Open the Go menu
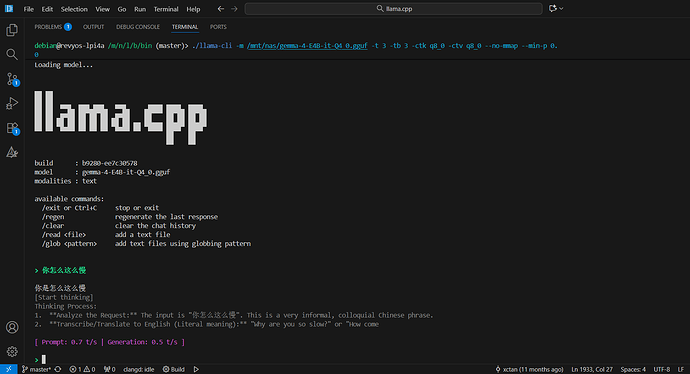Image resolution: width=690 pixels, height=374 pixels. (122, 9)
